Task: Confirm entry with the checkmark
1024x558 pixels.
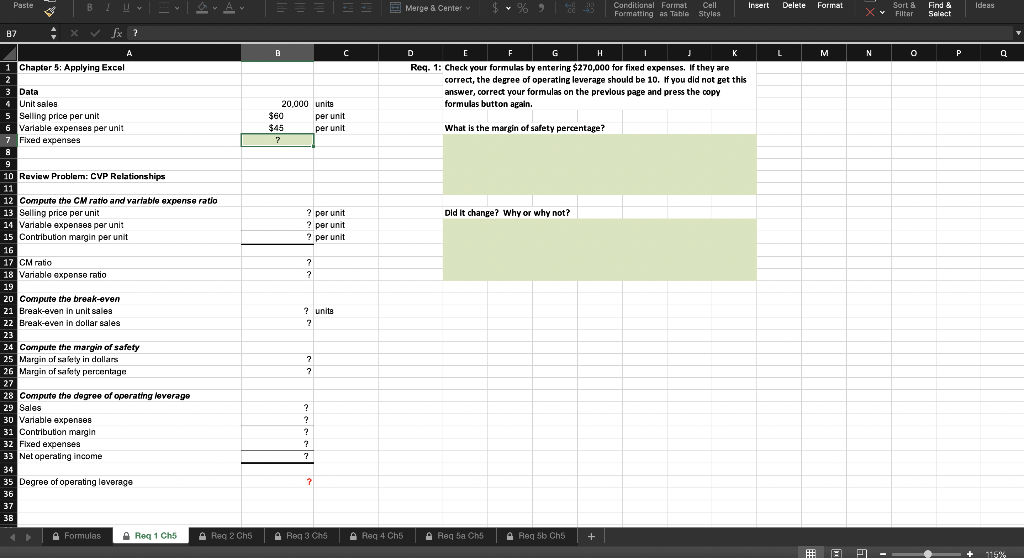Action: click(95, 33)
